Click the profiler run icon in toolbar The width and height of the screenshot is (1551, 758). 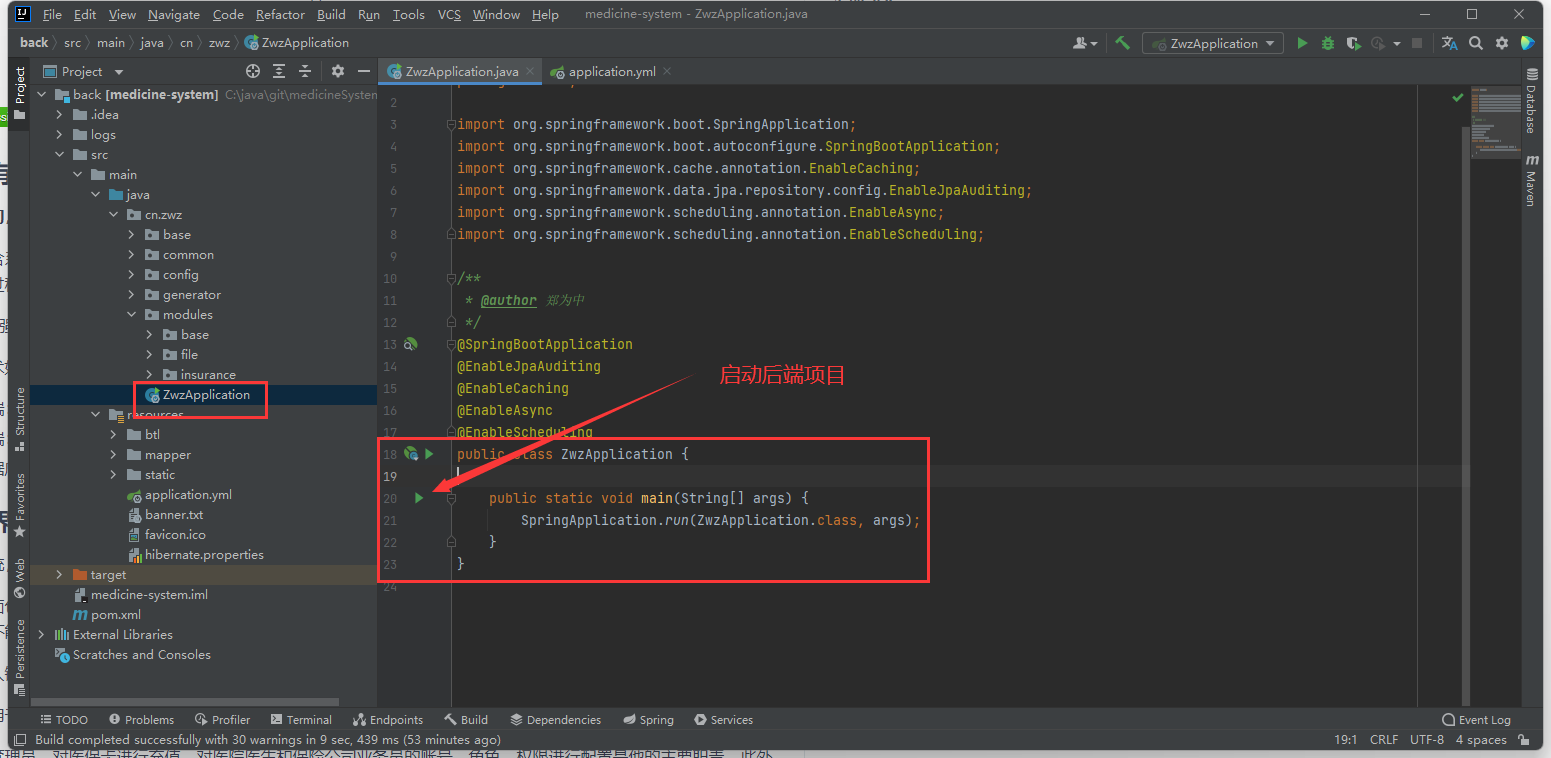pyautogui.click(x=1378, y=43)
